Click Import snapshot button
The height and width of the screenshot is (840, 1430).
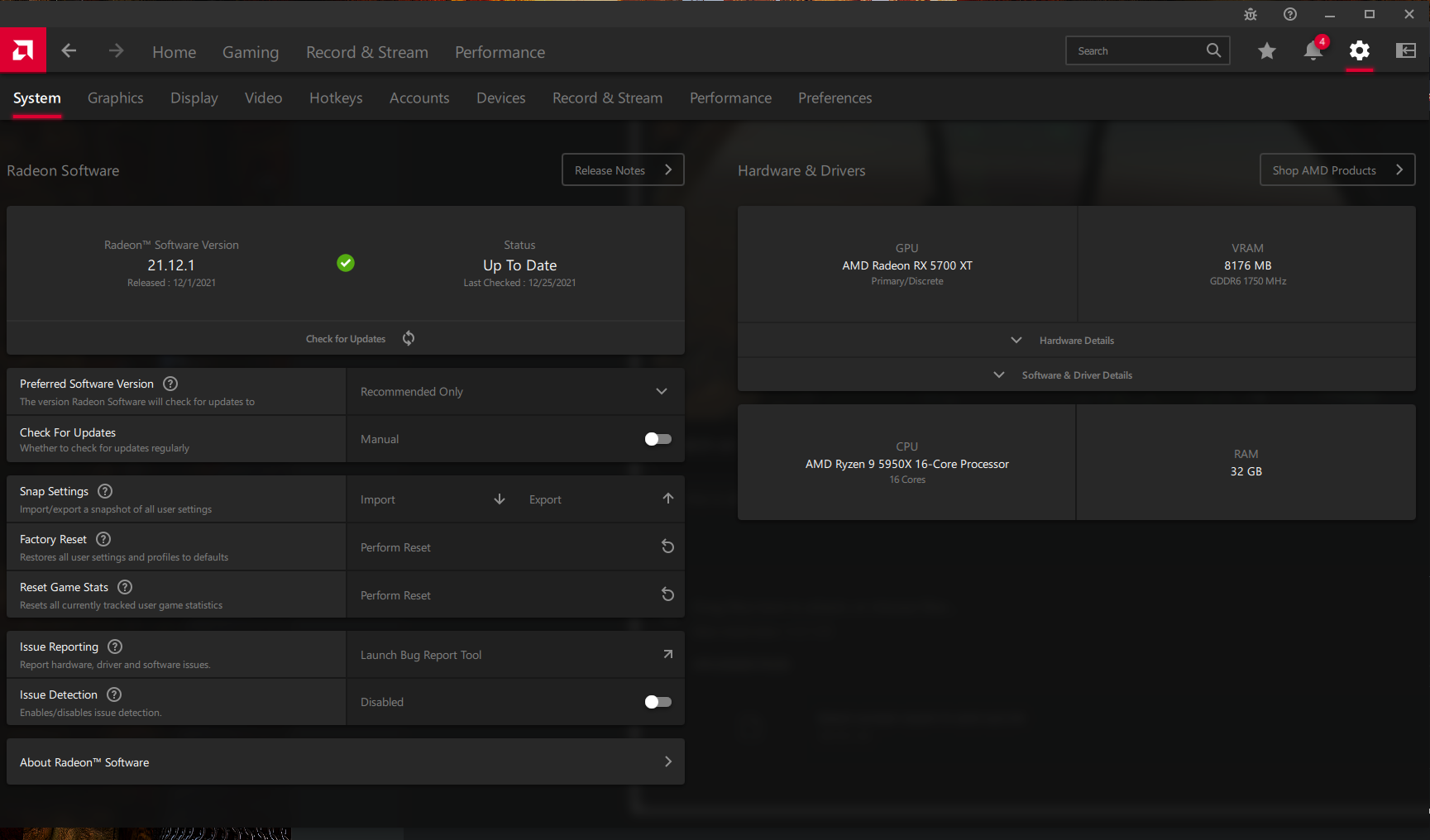click(432, 499)
